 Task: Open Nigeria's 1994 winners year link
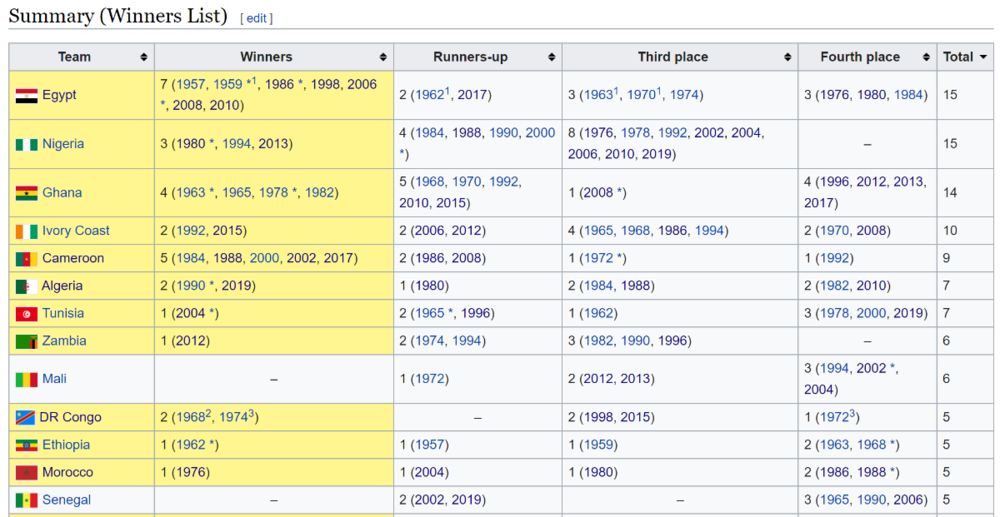236,143
